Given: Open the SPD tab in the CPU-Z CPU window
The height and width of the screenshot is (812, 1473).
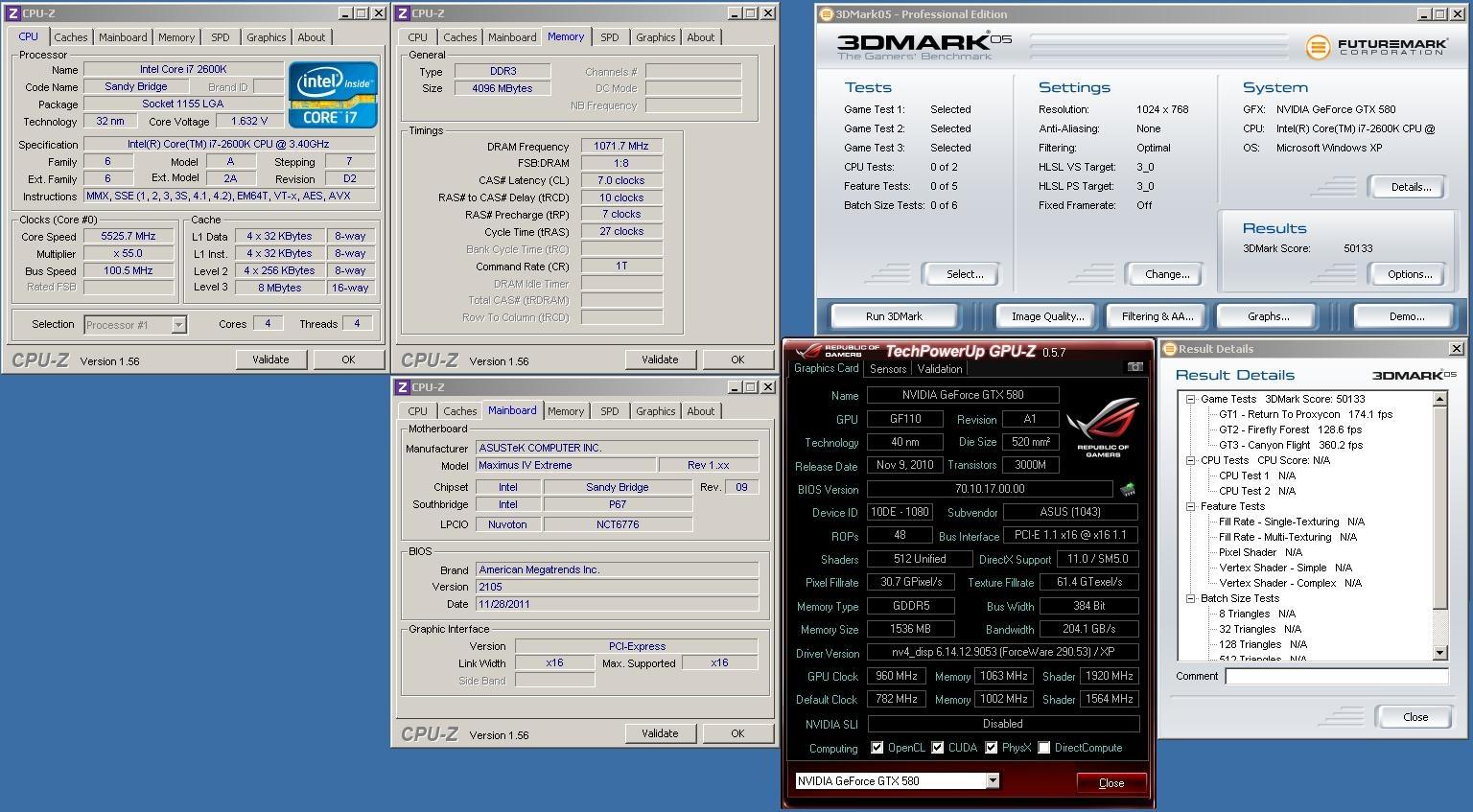Looking at the screenshot, I should [221, 37].
